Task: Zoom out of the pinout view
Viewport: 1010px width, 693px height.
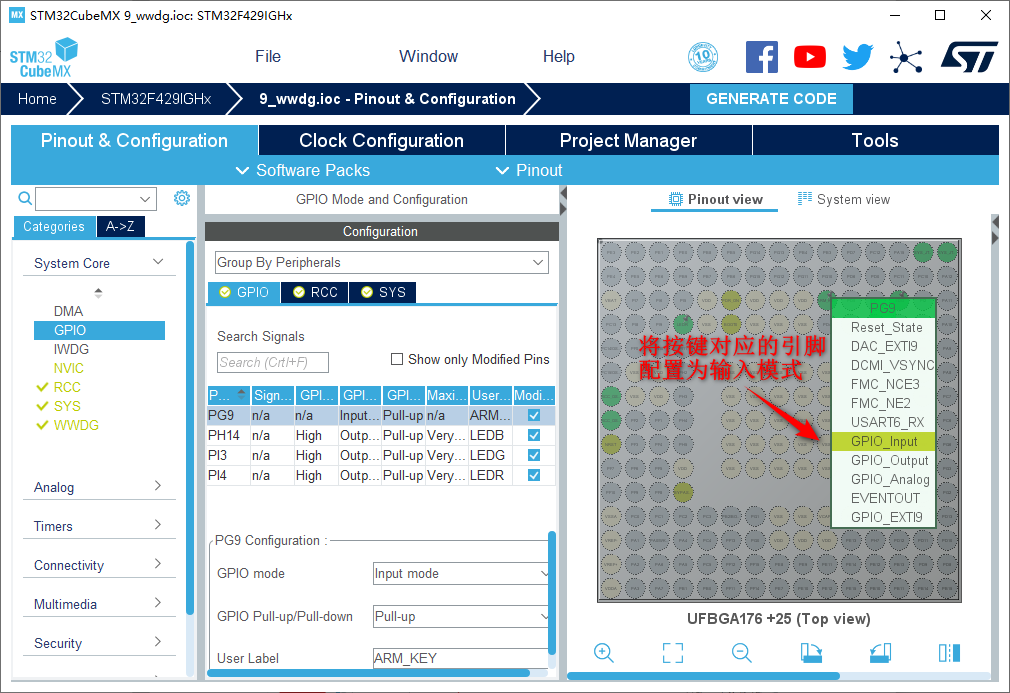Action: 741,653
